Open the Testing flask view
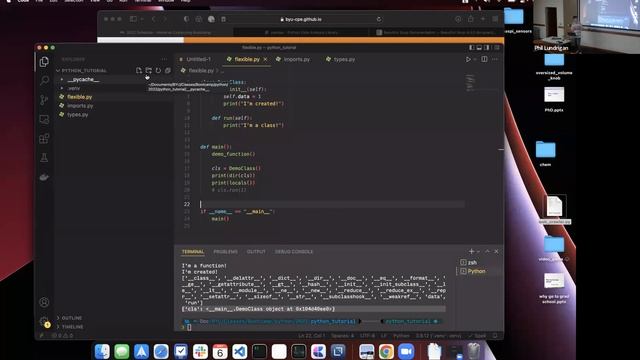Viewport: 640px width, 360px height. (x=44, y=158)
